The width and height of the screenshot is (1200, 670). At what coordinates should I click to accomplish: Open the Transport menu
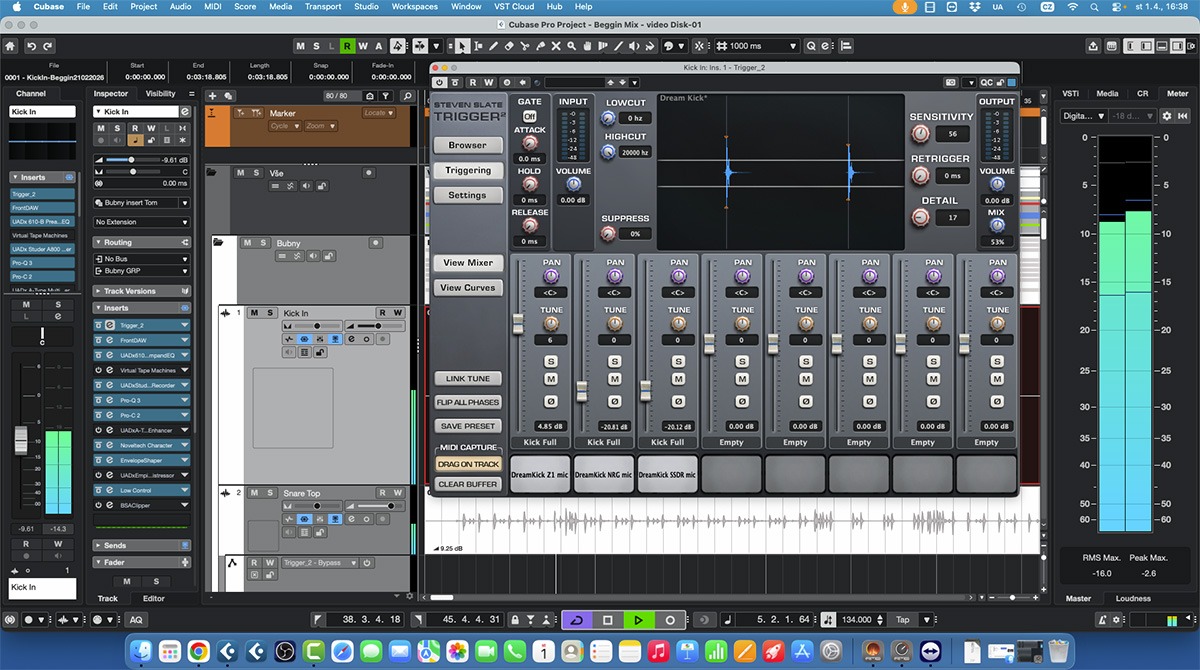(x=323, y=7)
